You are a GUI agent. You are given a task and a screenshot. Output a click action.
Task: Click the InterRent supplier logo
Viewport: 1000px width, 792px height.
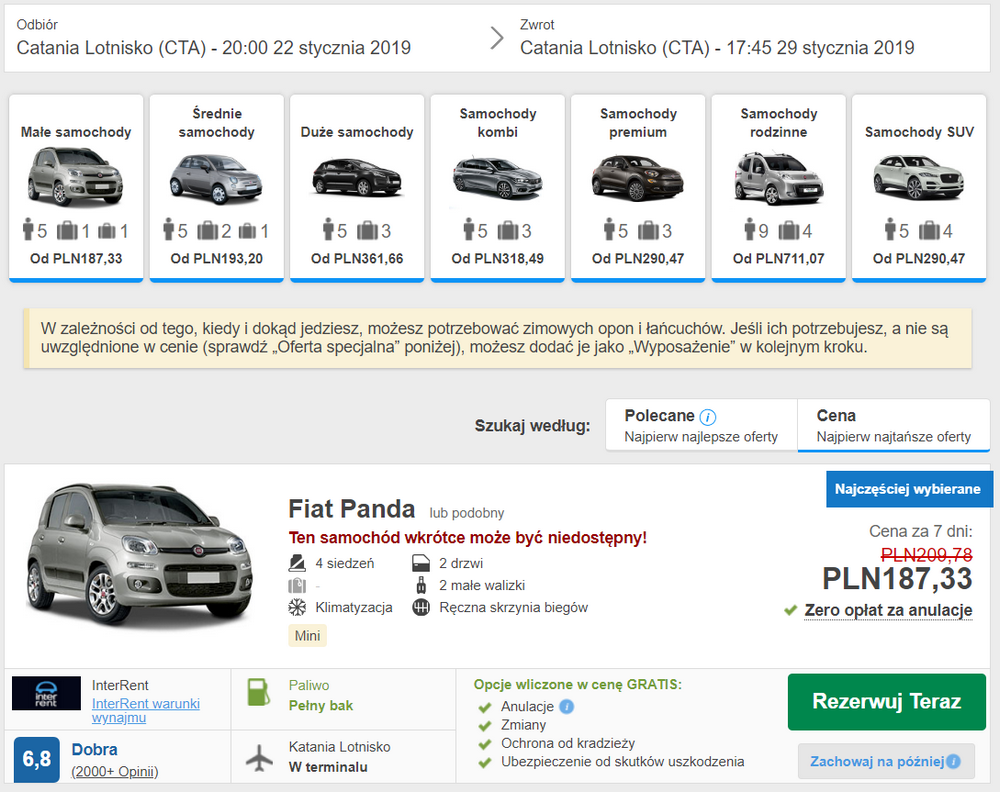pyautogui.click(x=47, y=693)
